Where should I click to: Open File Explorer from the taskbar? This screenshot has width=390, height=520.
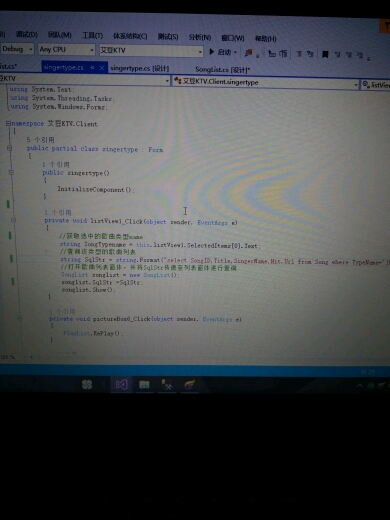(x=144, y=385)
